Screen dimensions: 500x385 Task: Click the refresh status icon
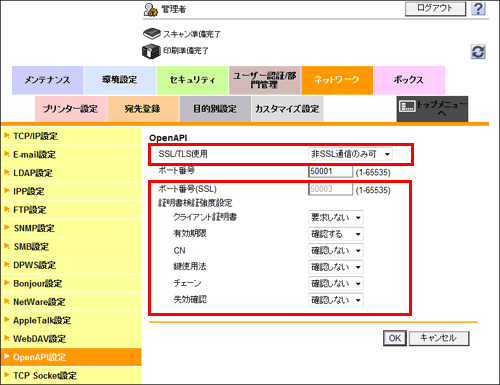478,52
